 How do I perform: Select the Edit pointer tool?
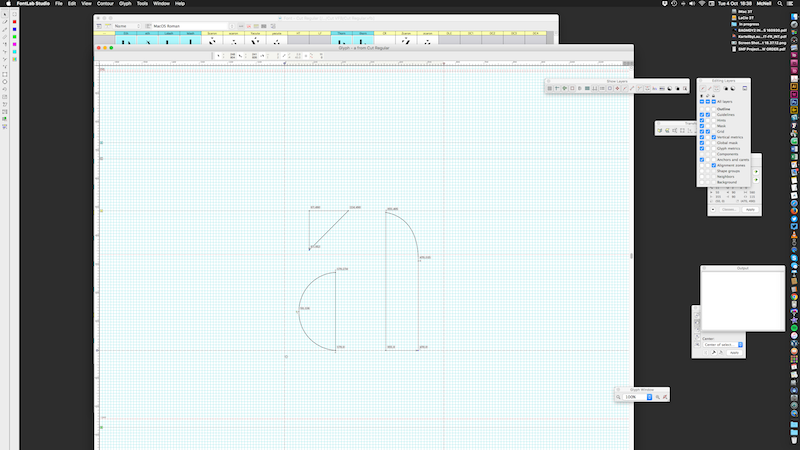coord(5,14)
